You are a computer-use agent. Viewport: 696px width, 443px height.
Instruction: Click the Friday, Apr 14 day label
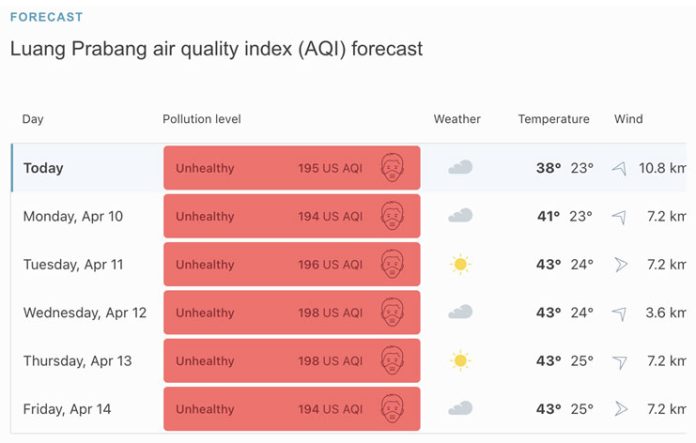[x=67, y=409]
